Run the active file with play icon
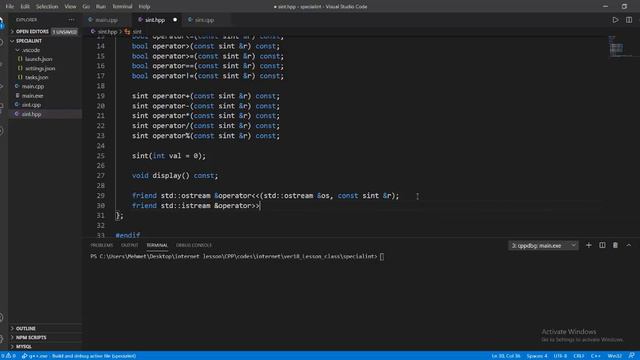The image size is (640, 360). [x=615, y=20]
